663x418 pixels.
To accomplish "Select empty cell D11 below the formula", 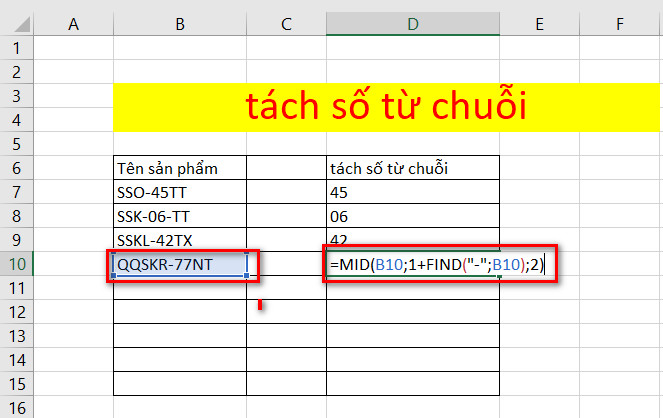I will (413, 290).
